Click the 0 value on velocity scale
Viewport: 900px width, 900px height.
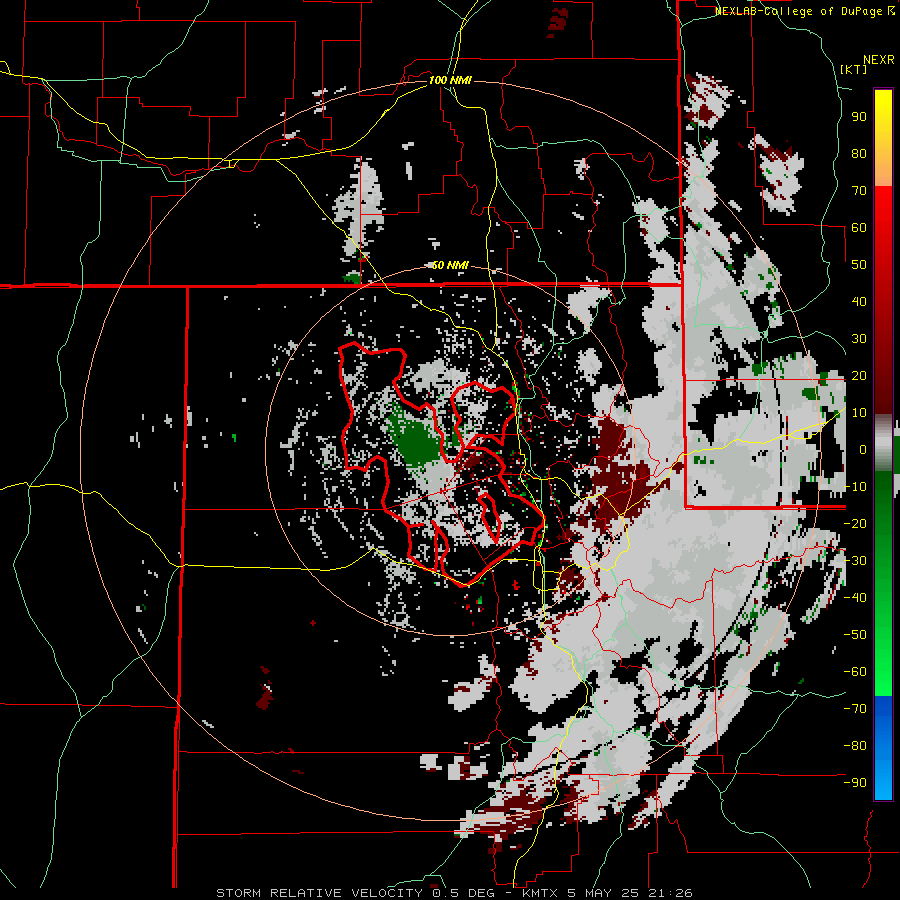click(863, 449)
